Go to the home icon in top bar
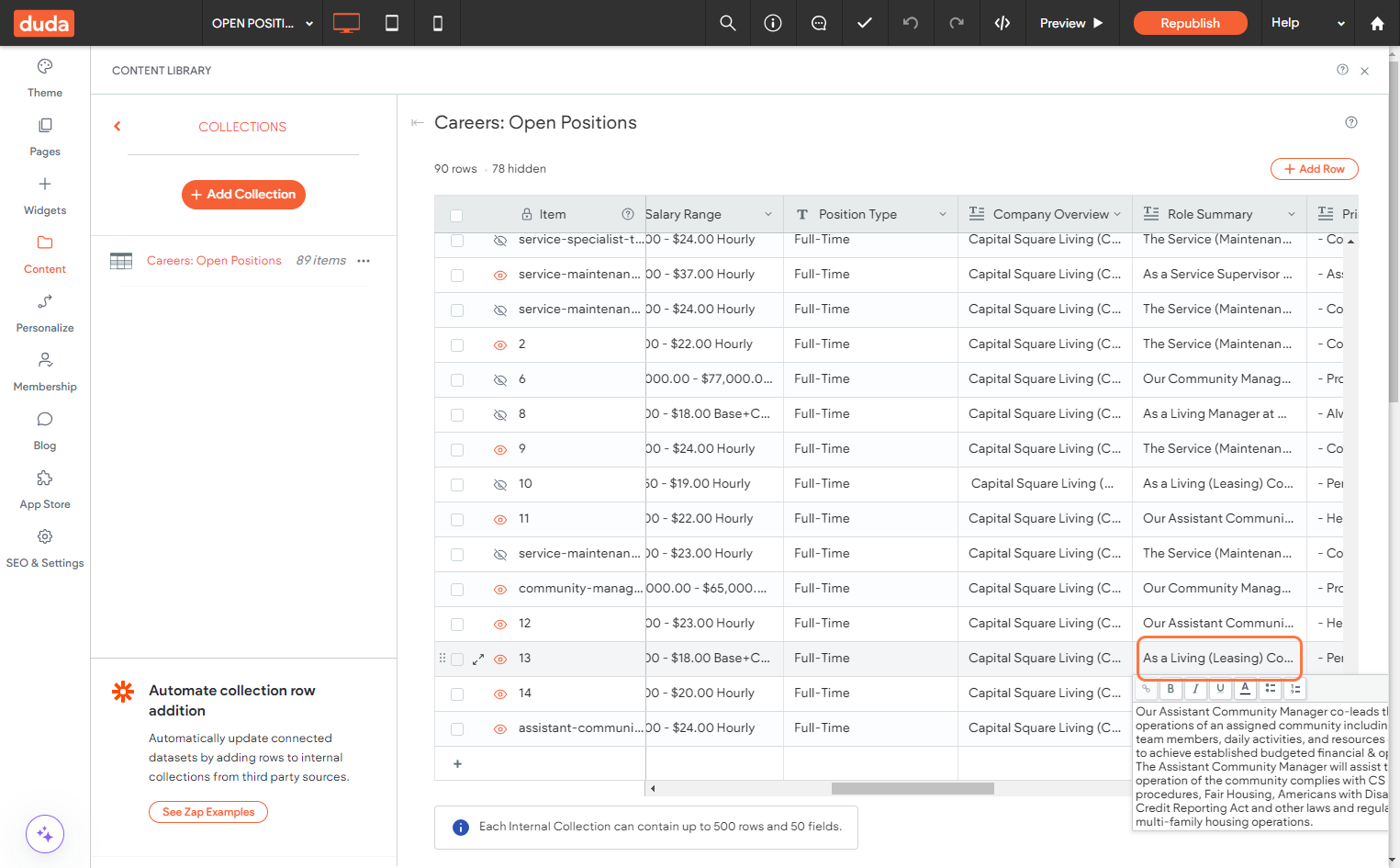 coord(1377,23)
